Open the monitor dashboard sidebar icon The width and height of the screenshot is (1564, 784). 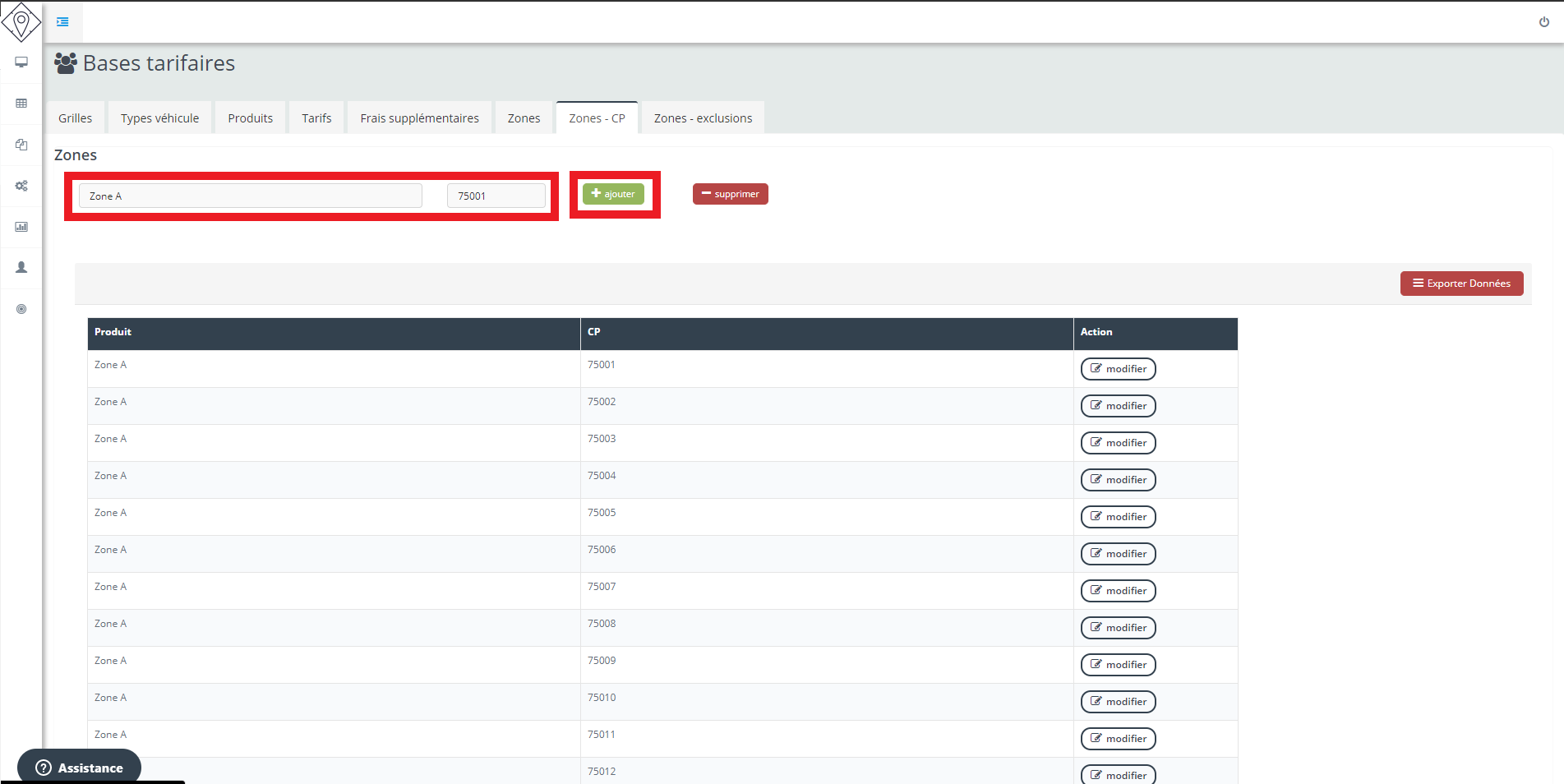pyautogui.click(x=21, y=62)
